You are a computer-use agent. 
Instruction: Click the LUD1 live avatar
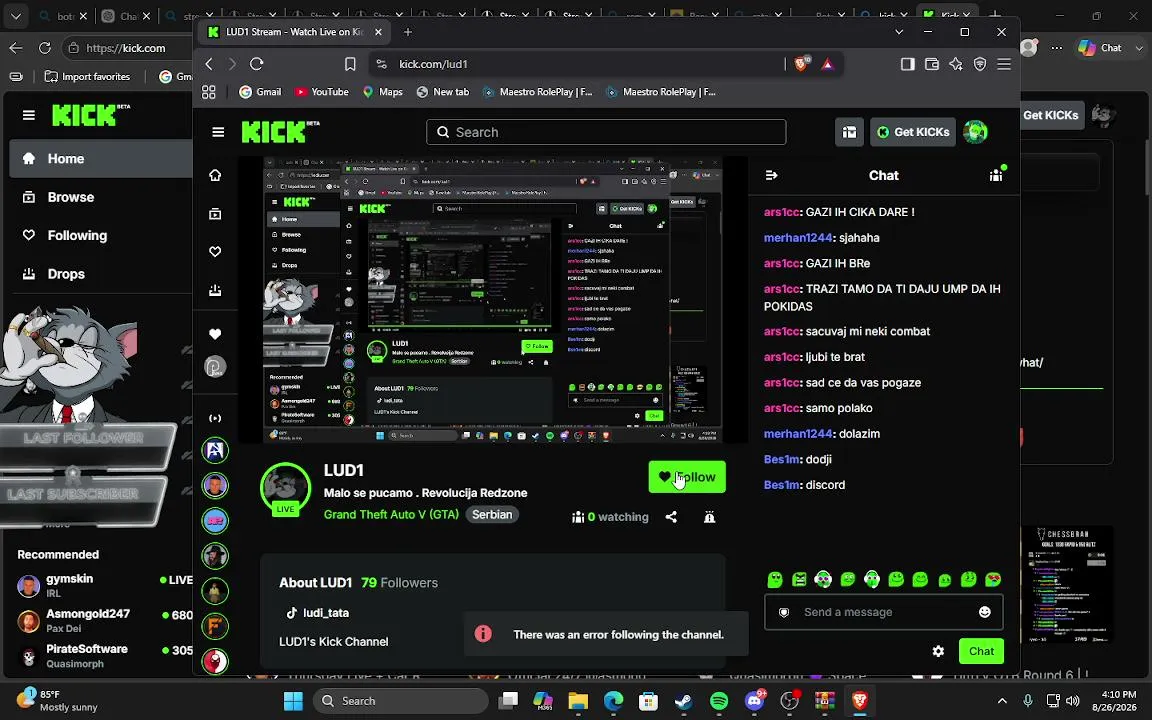(x=285, y=487)
